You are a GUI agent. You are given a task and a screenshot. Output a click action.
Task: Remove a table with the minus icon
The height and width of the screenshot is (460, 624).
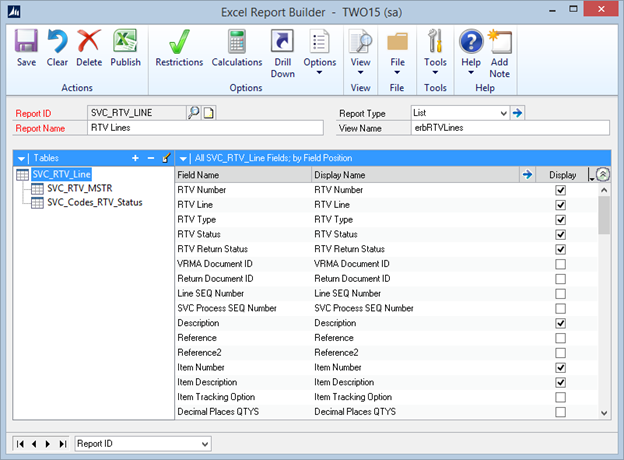pos(151,158)
